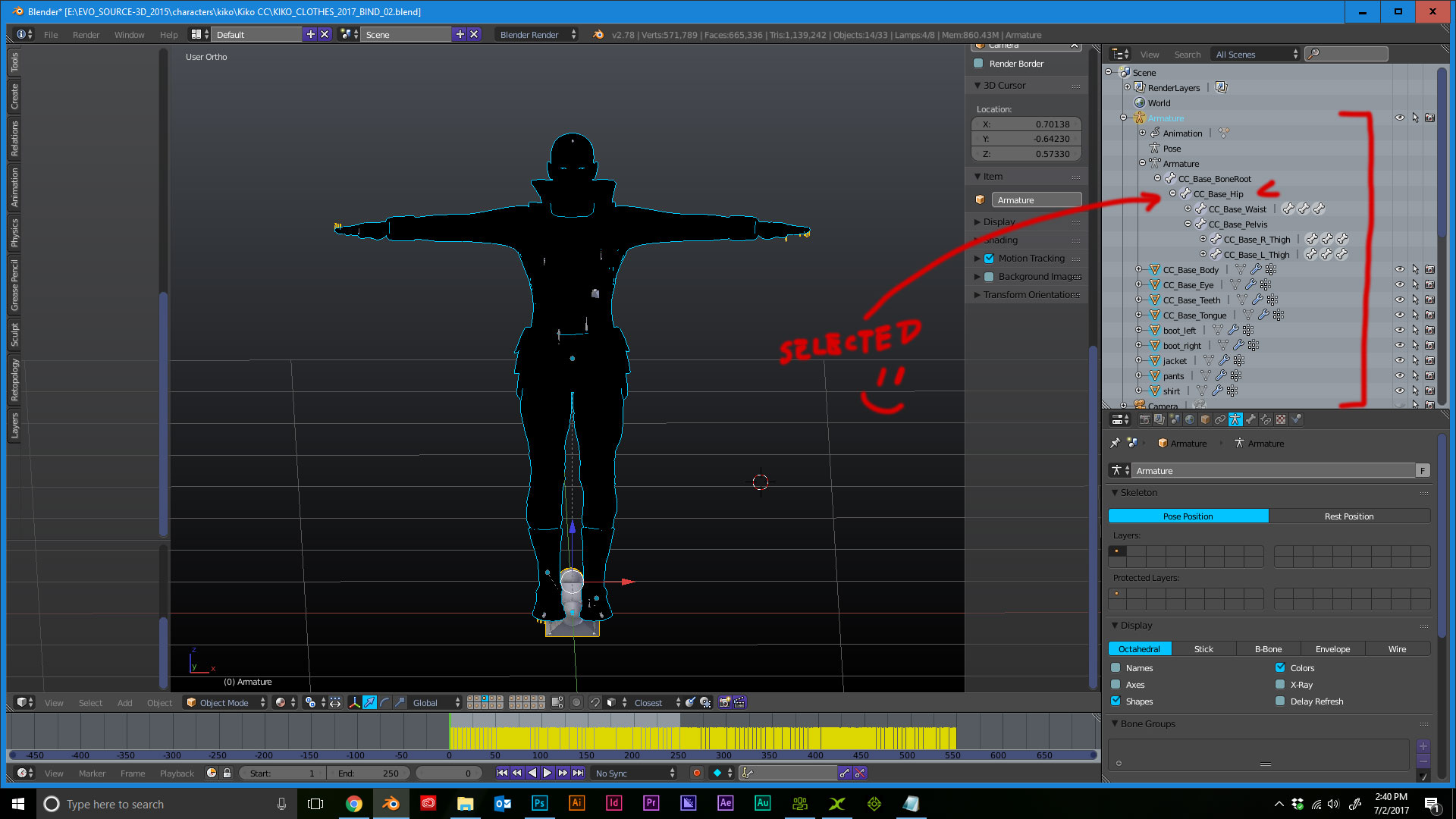Toggle the 3D manipulator axes icon
This screenshot has height=819, width=1456.
(354, 702)
